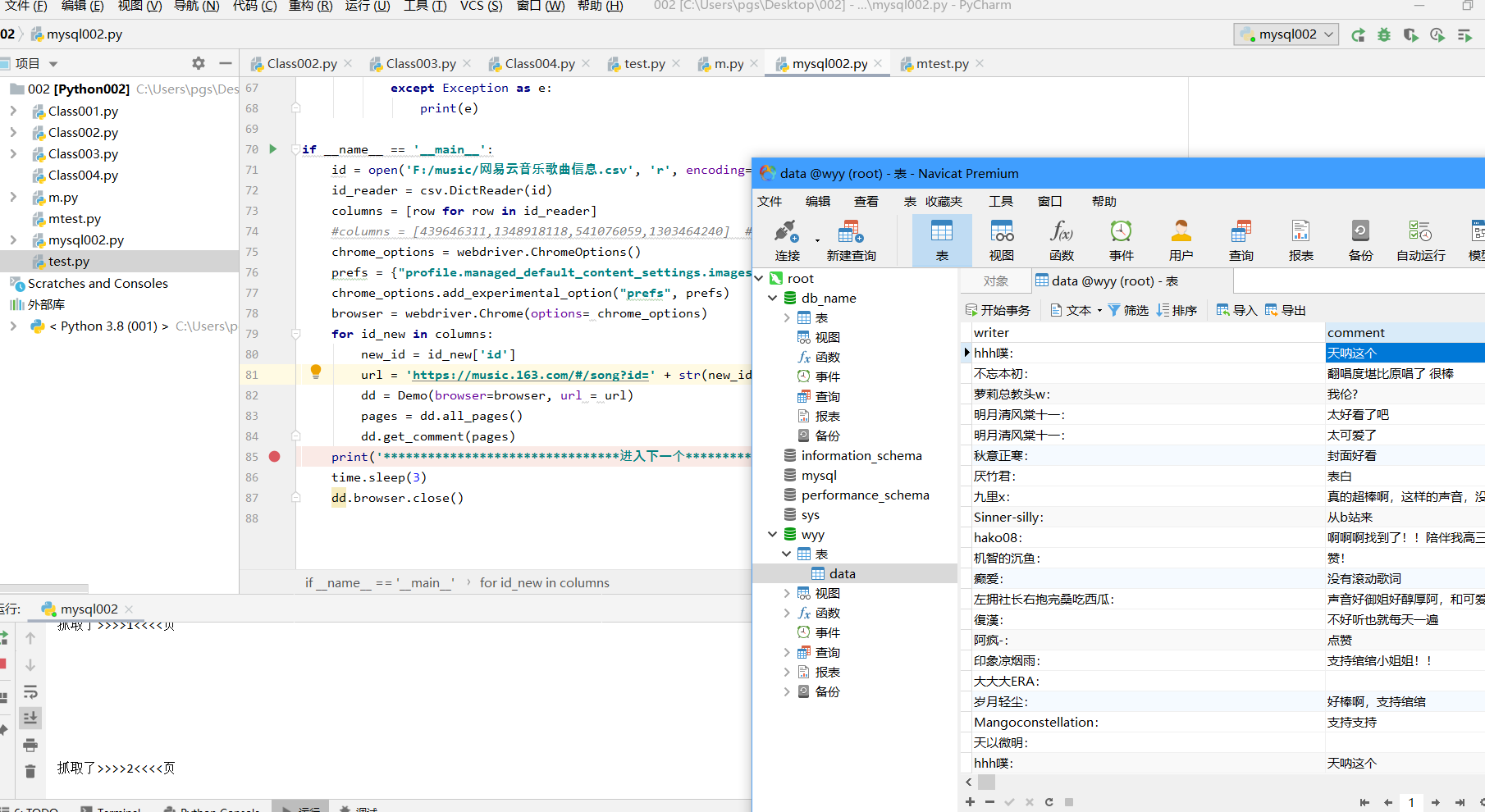Viewport: 1485px width, 812px height.
Task: Open the 事件 (Event) clock icon
Action: (1121, 239)
